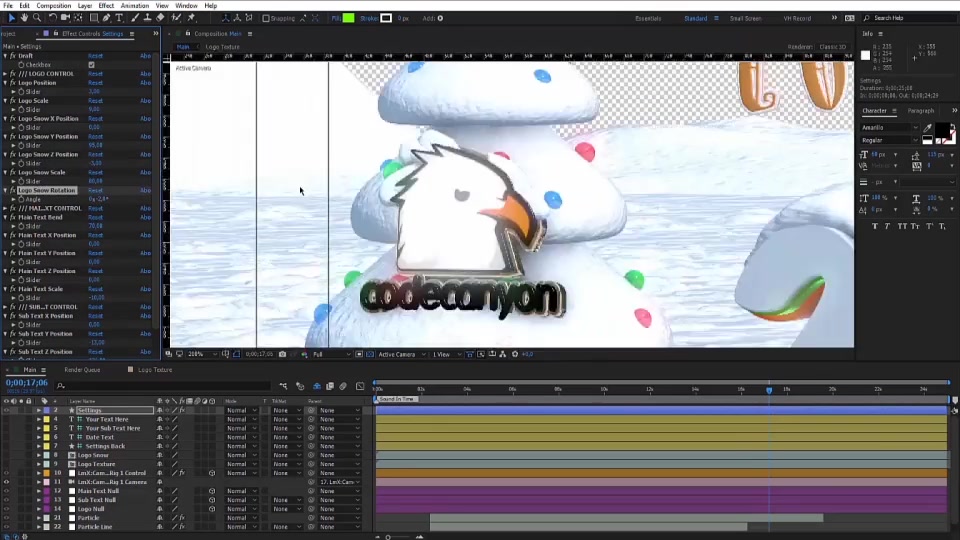Select the Rectangle shape tool

coord(94,18)
